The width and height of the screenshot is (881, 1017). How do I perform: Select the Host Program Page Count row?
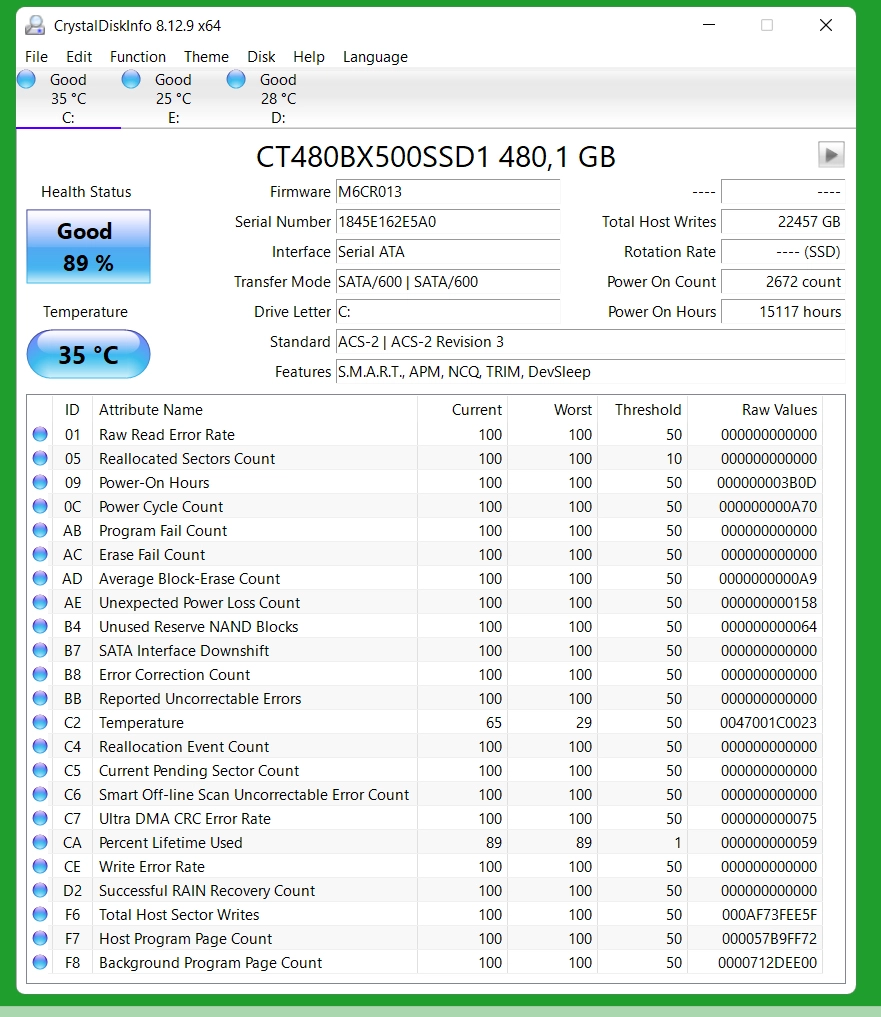tap(425, 939)
